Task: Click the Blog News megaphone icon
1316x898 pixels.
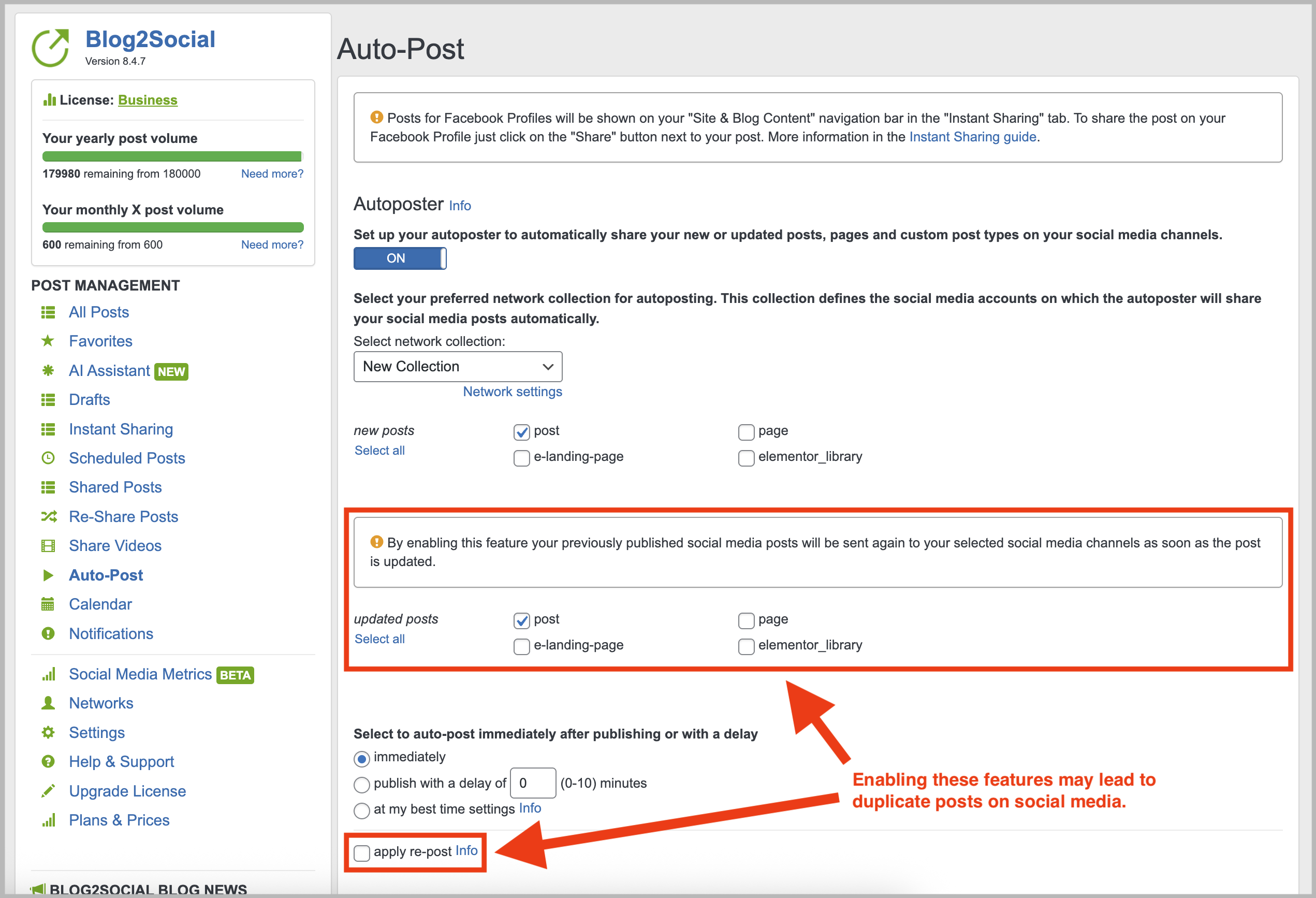Action: click(38, 889)
